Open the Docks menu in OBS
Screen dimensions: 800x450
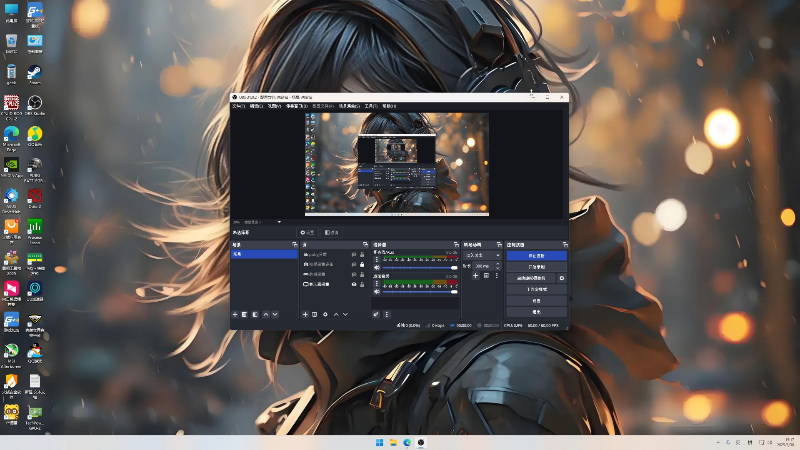[296, 106]
